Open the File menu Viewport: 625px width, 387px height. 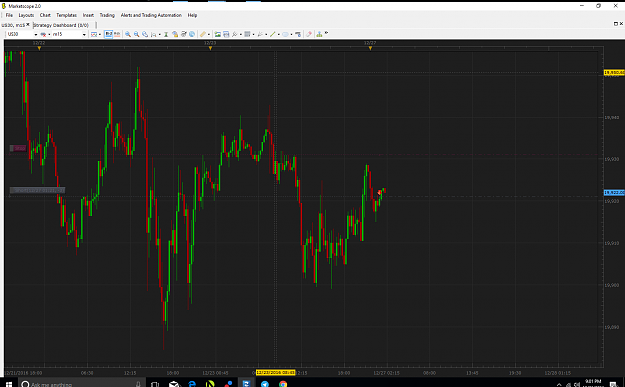tap(9, 15)
